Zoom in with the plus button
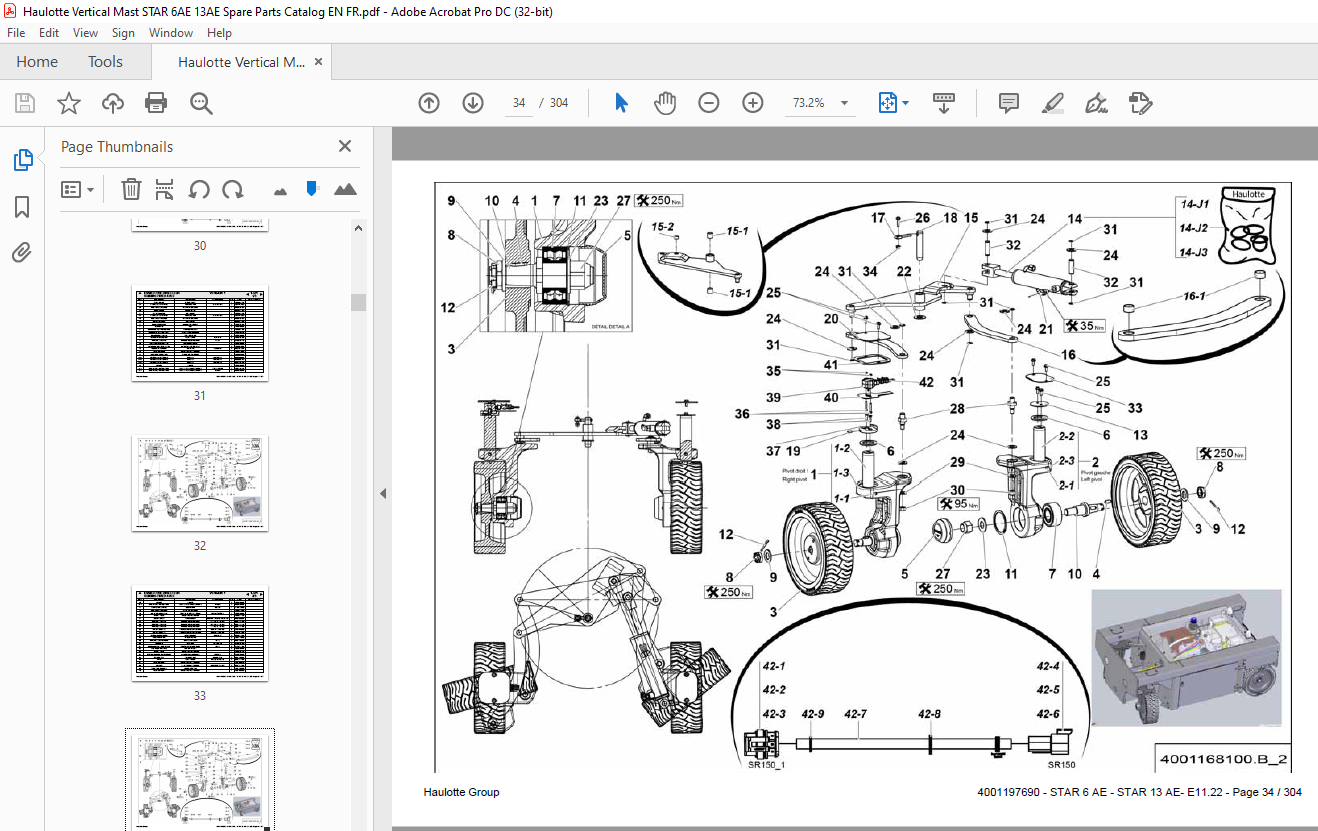Viewport: 1318px width, 831px height. (x=753, y=103)
